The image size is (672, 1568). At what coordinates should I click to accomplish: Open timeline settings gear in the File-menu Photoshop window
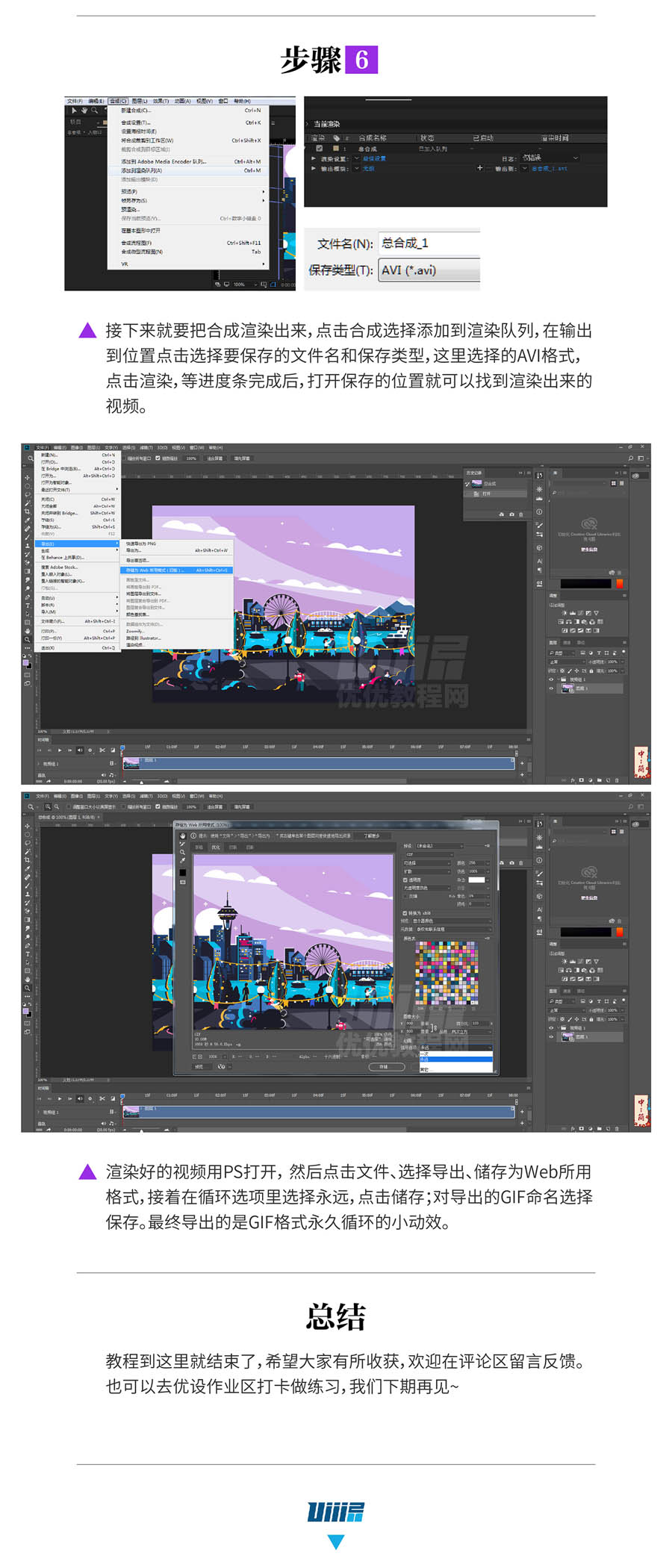[x=90, y=750]
